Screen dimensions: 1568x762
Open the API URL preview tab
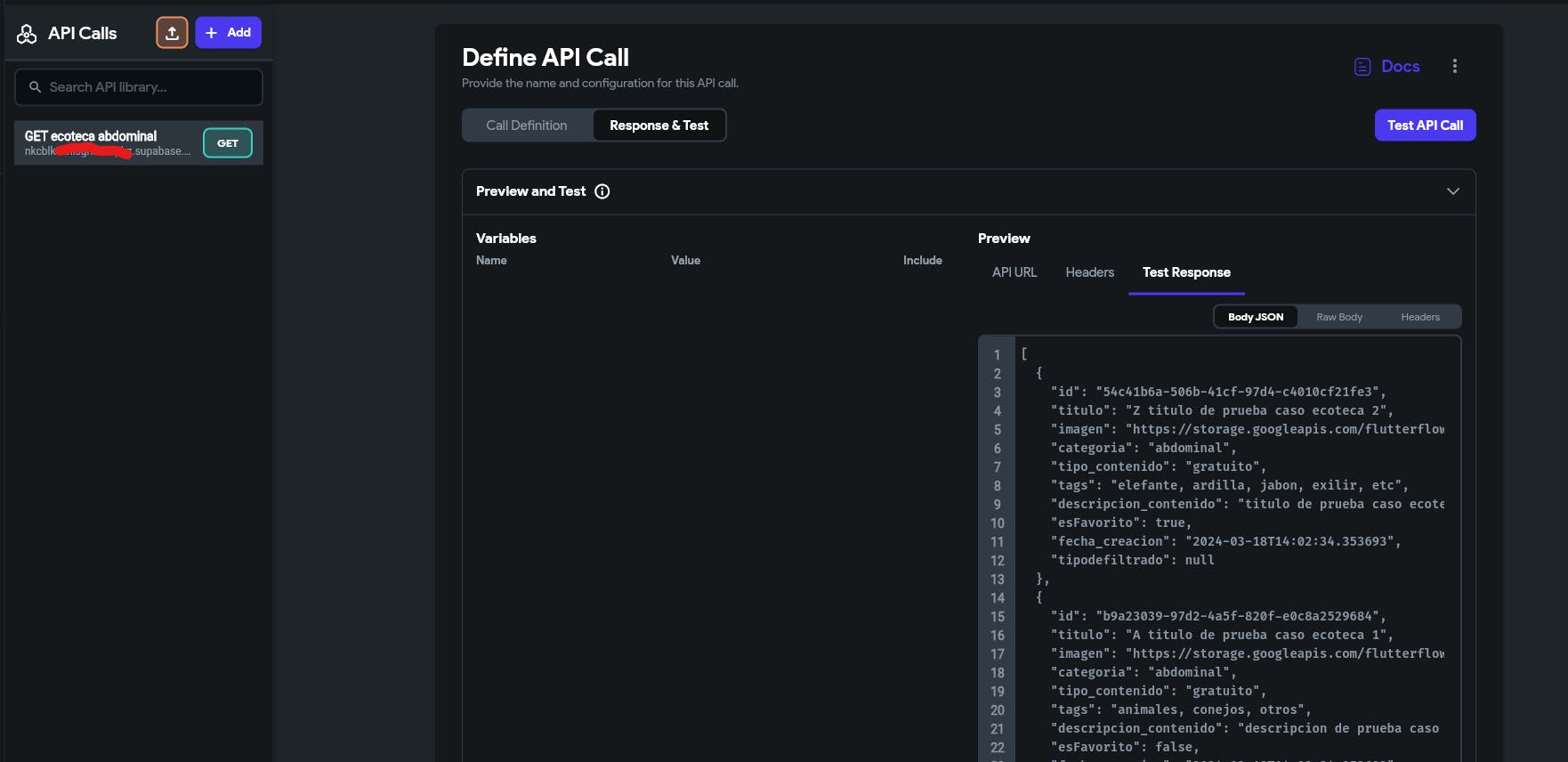(1014, 272)
